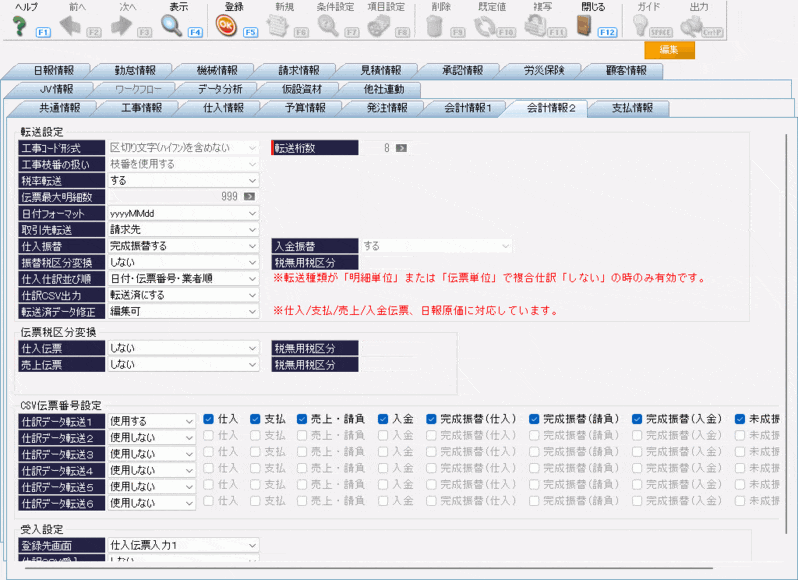Click the 表示 magnifying glass icon
The height and width of the screenshot is (580, 798).
pyautogui.click(x=172, y=26)
